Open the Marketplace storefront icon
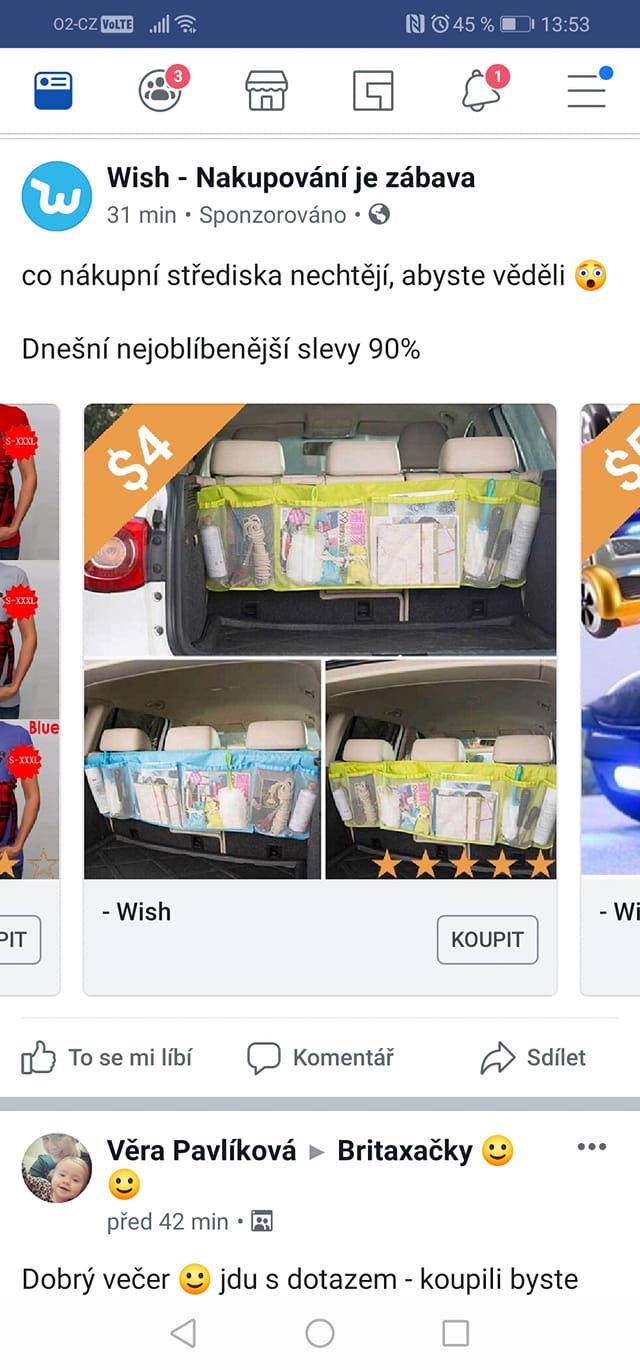This screenshot has width=640, height=1370. [x=267, y=90]
